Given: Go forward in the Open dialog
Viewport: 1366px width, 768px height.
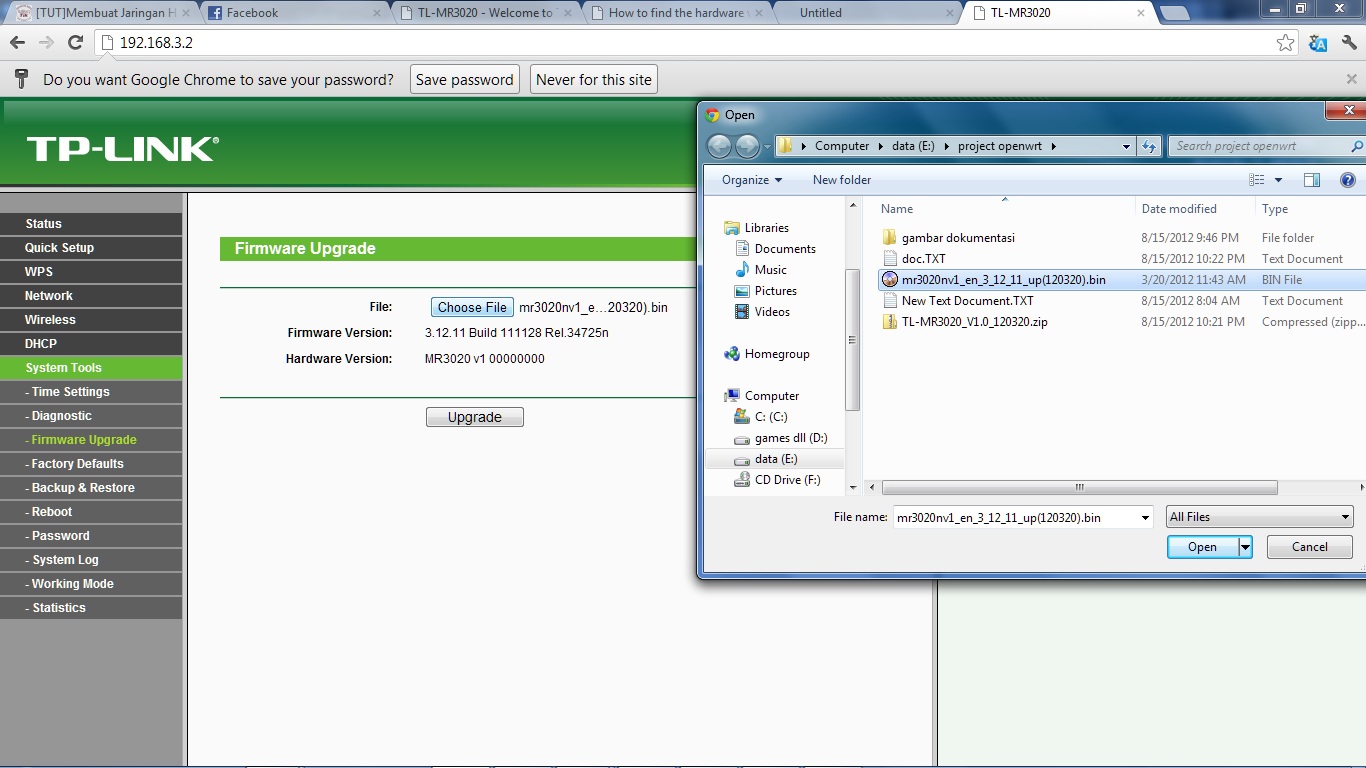Looking at the screenshot, I should pos(748,146).
